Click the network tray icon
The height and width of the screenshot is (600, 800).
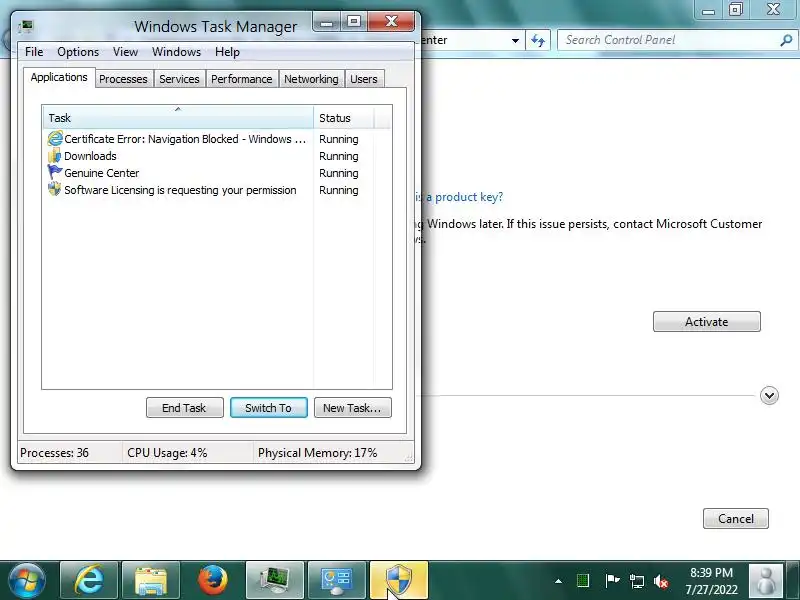(x=636, y=581)
